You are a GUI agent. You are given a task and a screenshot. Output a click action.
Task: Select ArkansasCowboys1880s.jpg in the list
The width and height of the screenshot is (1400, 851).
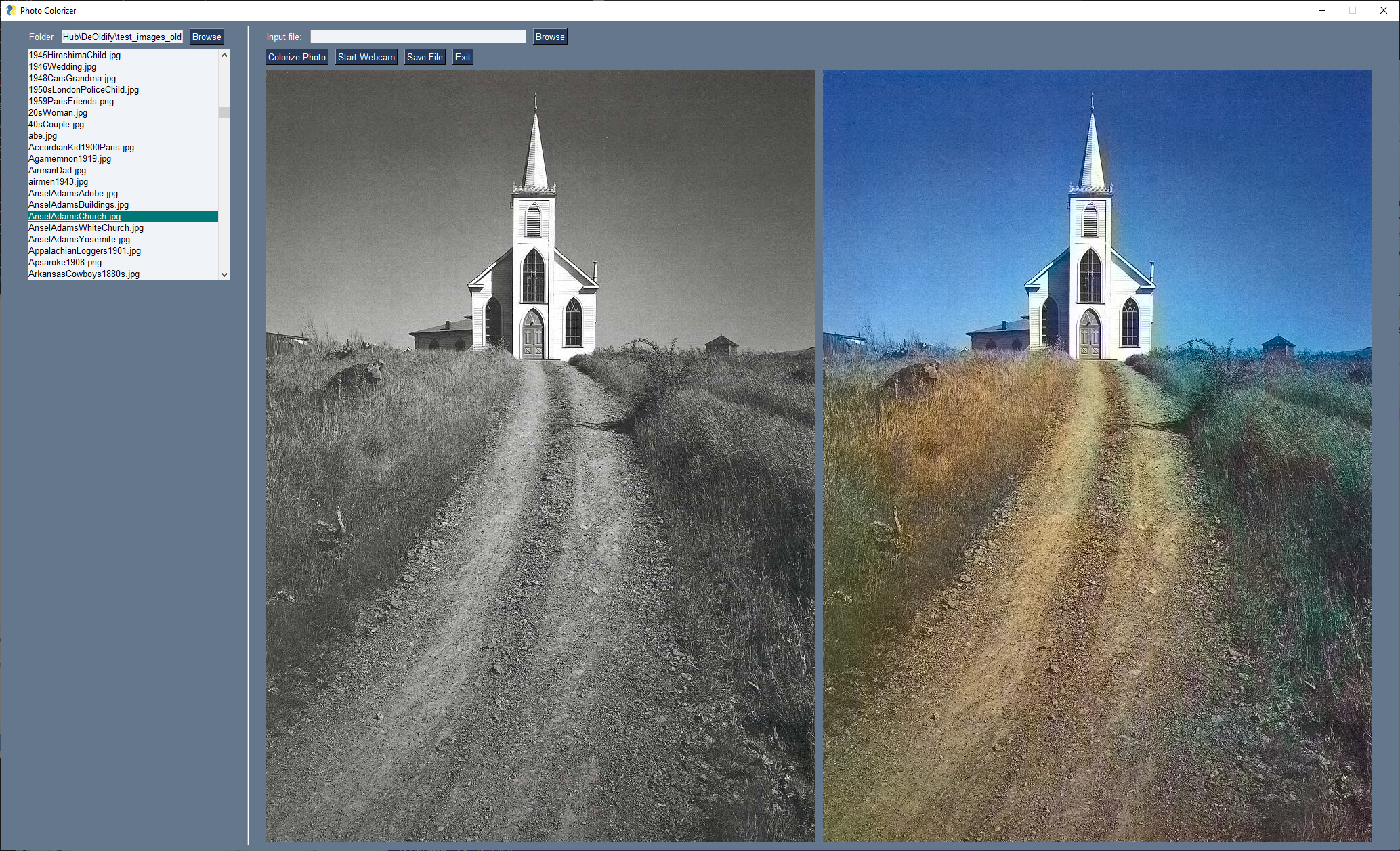coord(123,274)
